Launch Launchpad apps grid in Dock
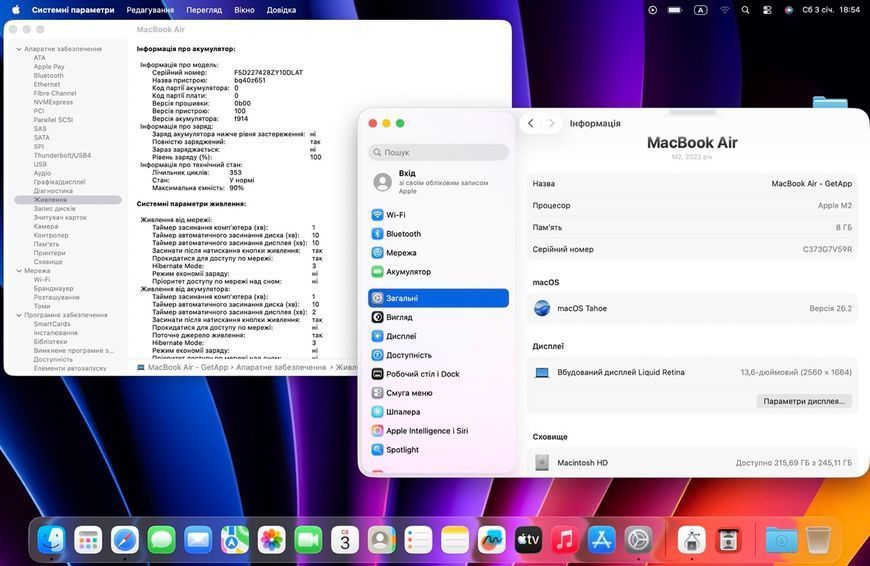The width and height of the screenshot is (870, 566). (x=88, y=539)
